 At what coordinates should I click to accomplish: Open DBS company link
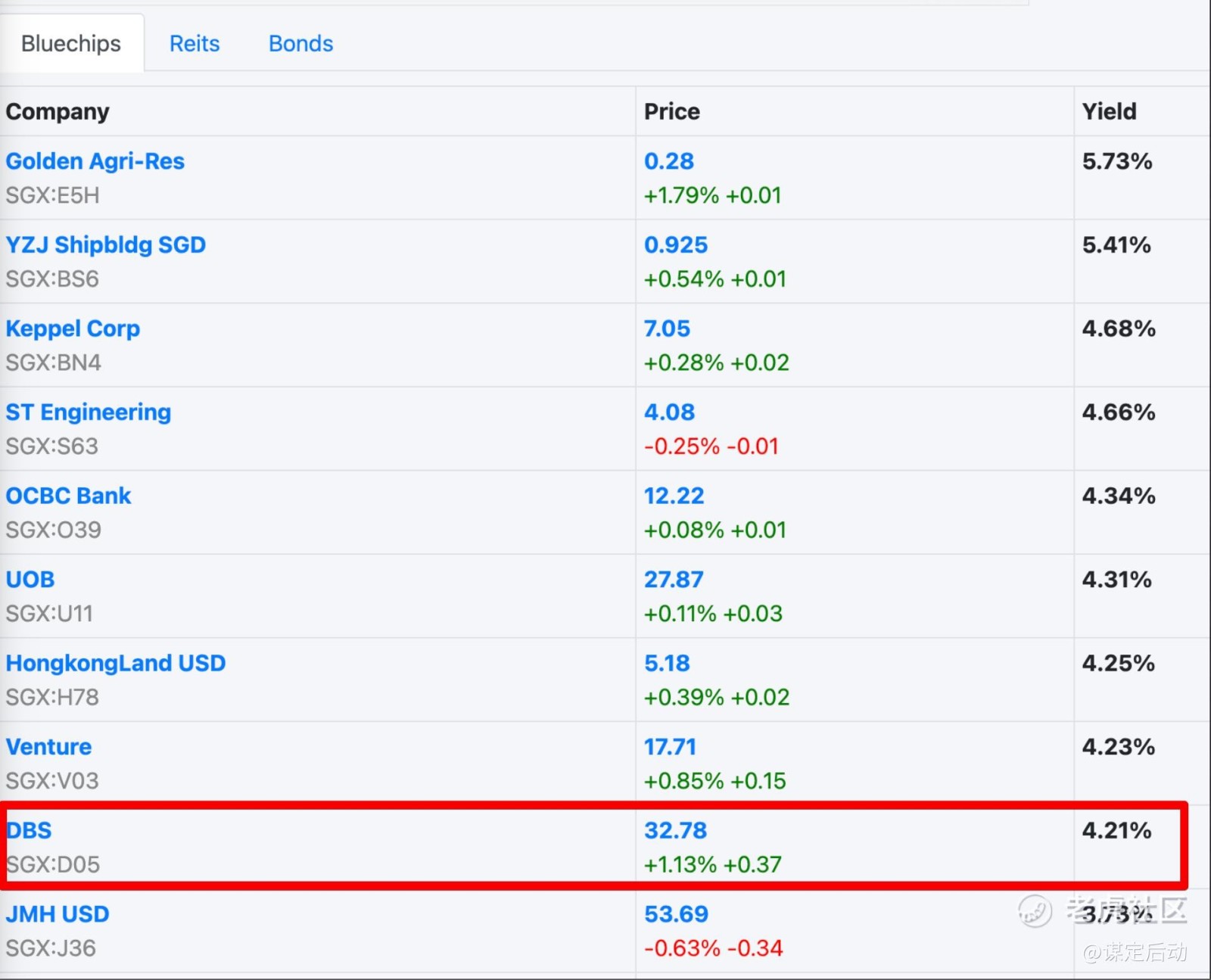[29, 830]
